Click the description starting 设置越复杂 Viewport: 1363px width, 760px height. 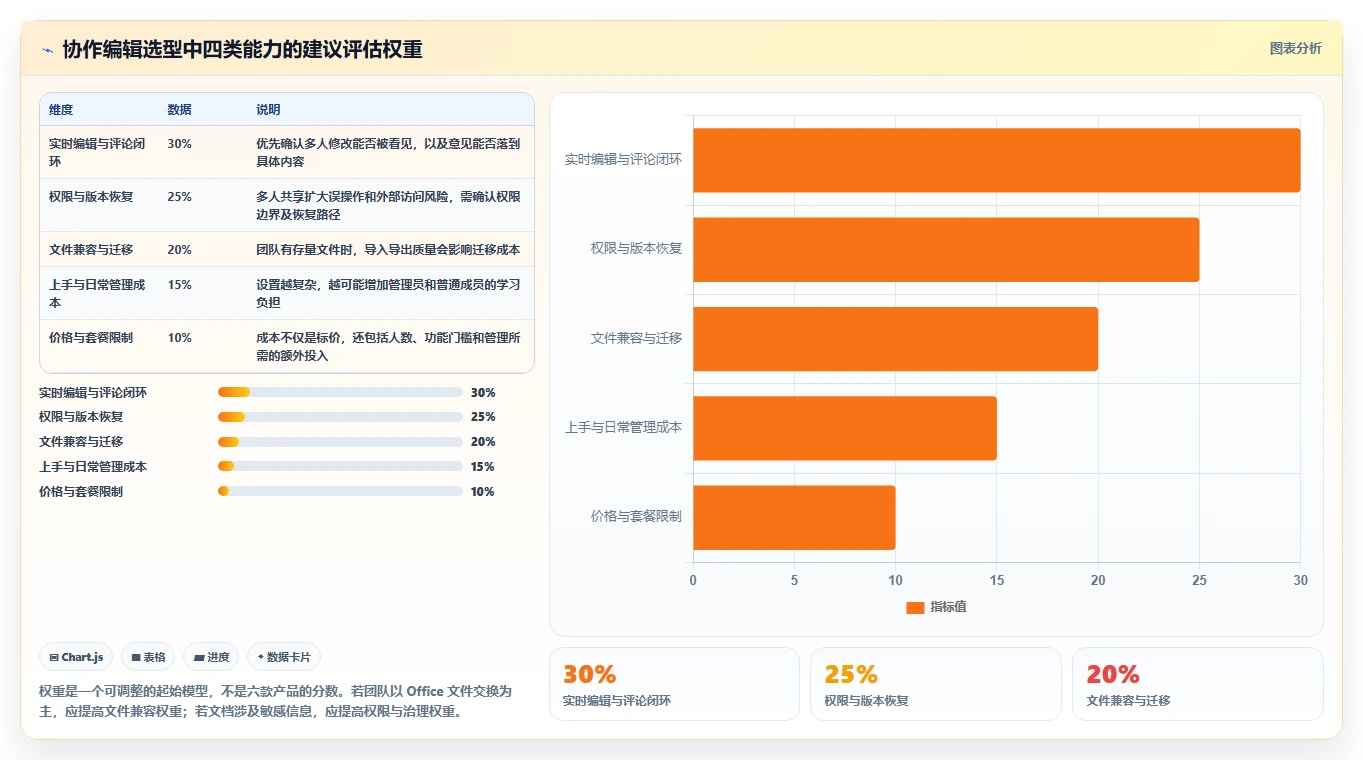click(388, 293)
